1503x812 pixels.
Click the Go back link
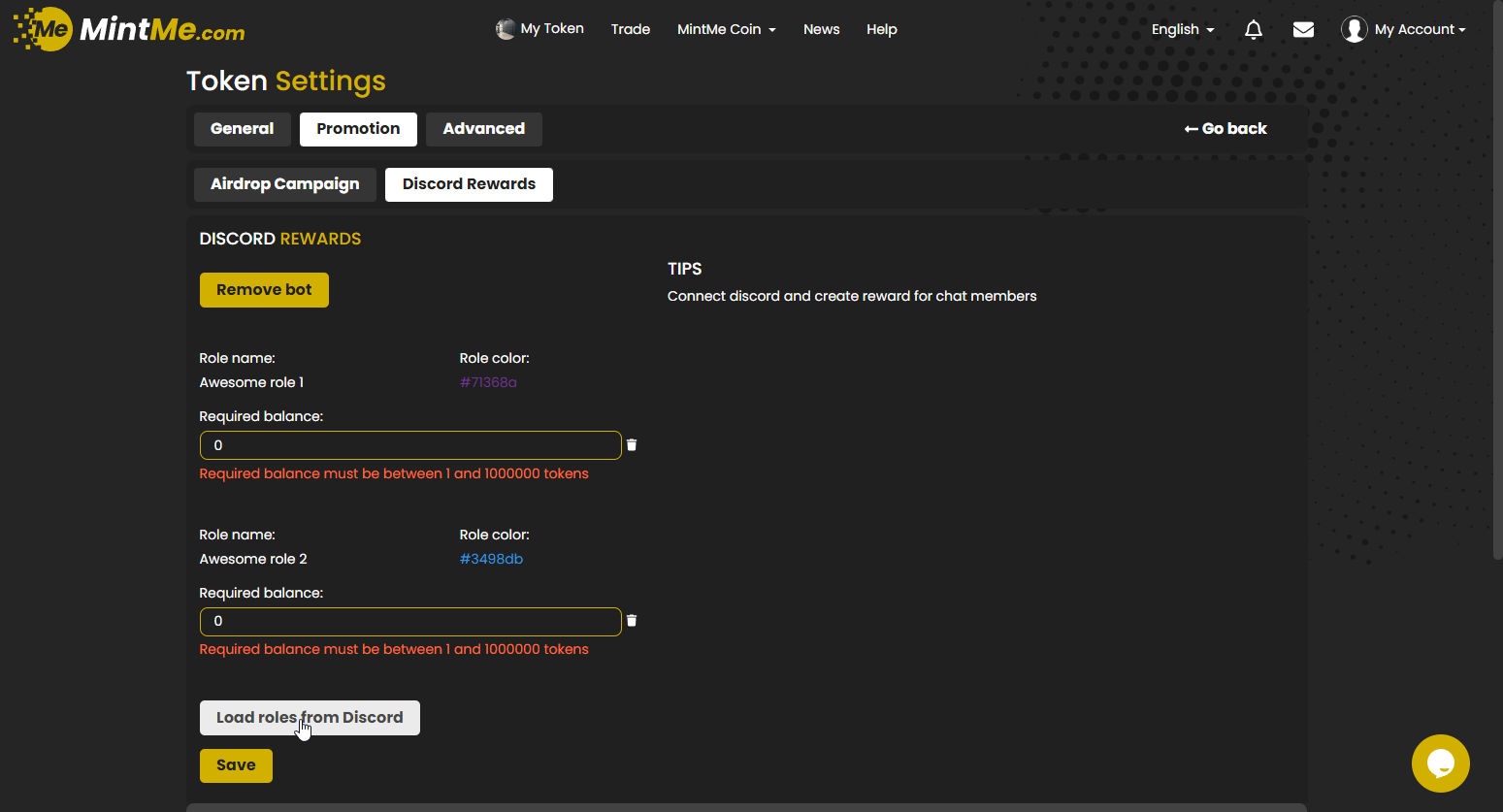pos(1225,129)
